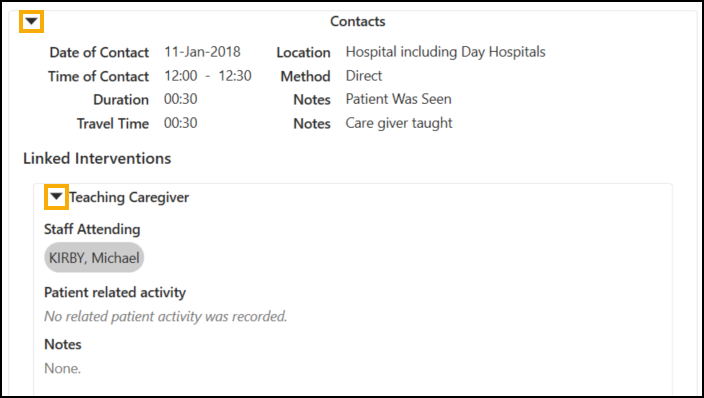This screenshot has height=398, width=704.
Task: Click the Hospital including Day Hospitals location
Action: click(x=445, y=52)
